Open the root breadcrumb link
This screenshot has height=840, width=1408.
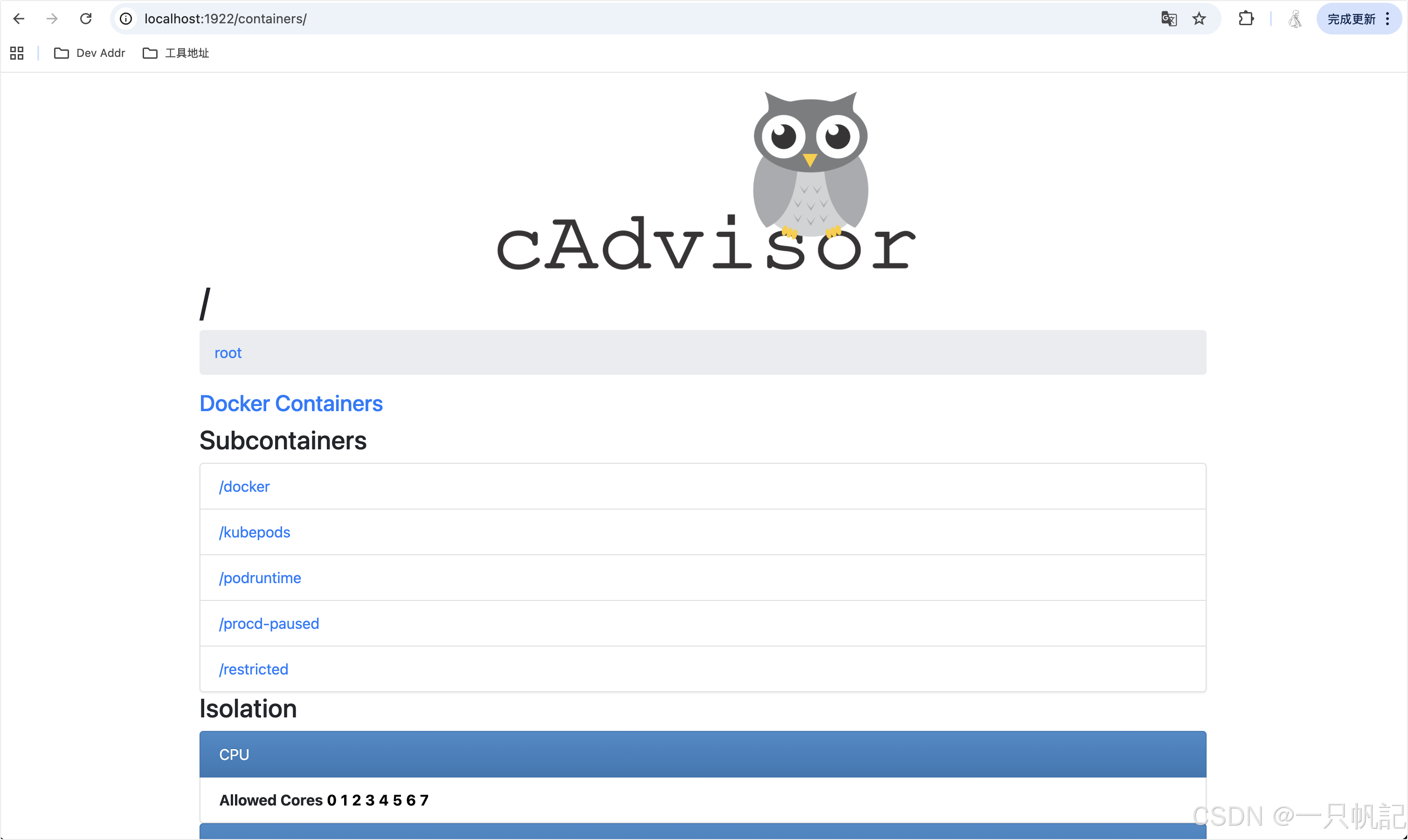(228, 352)
